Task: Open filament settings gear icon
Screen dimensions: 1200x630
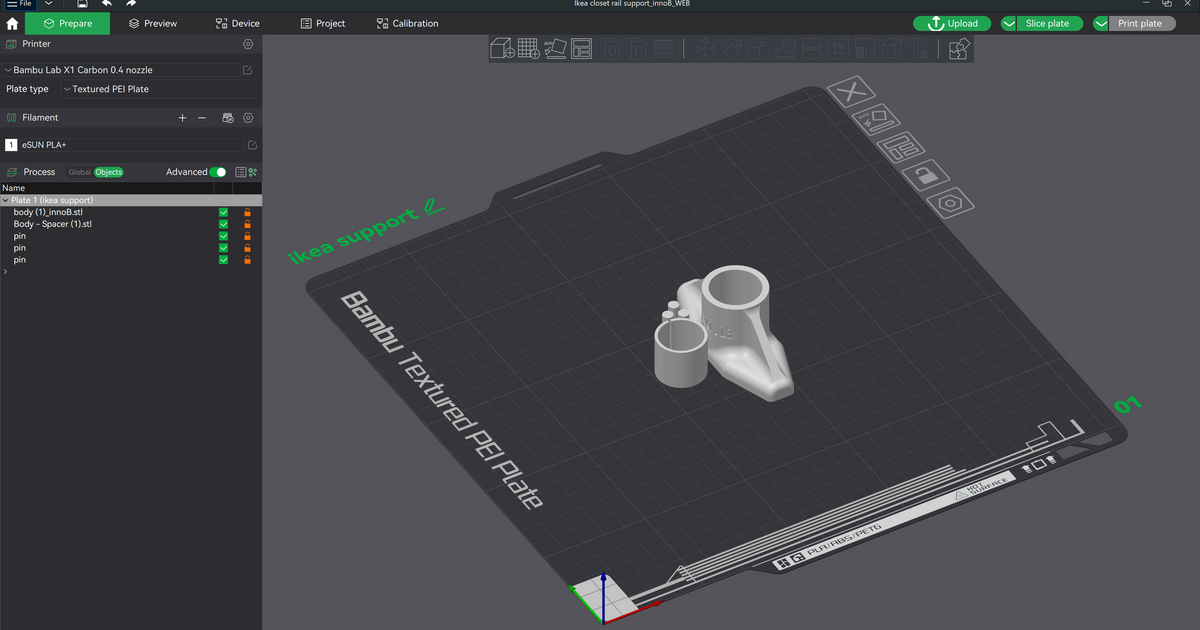Action: (x=248, y=117)
